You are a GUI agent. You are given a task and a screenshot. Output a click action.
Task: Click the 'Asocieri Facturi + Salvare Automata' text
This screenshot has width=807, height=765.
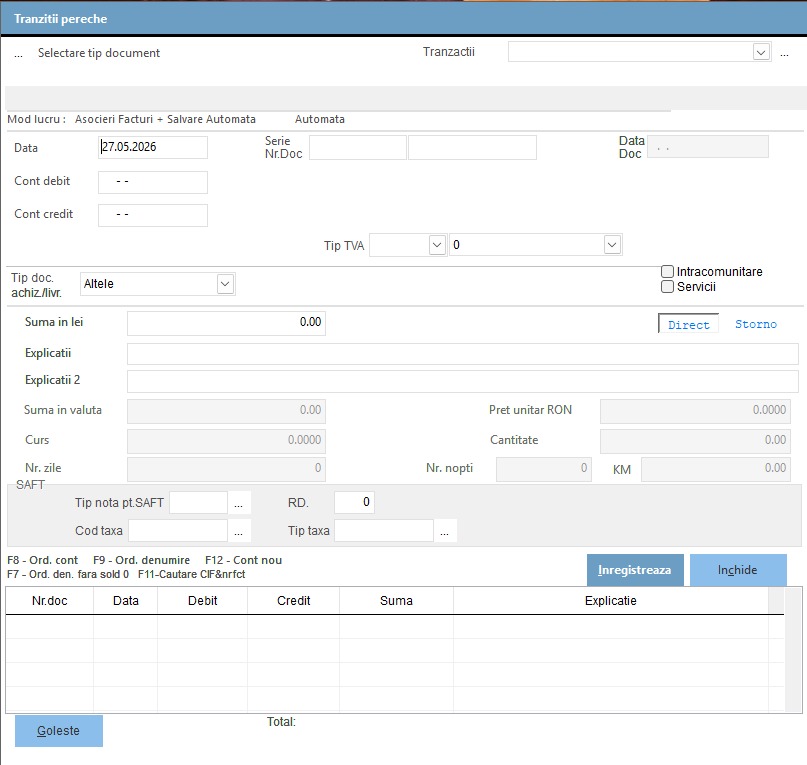pos(165,119)
